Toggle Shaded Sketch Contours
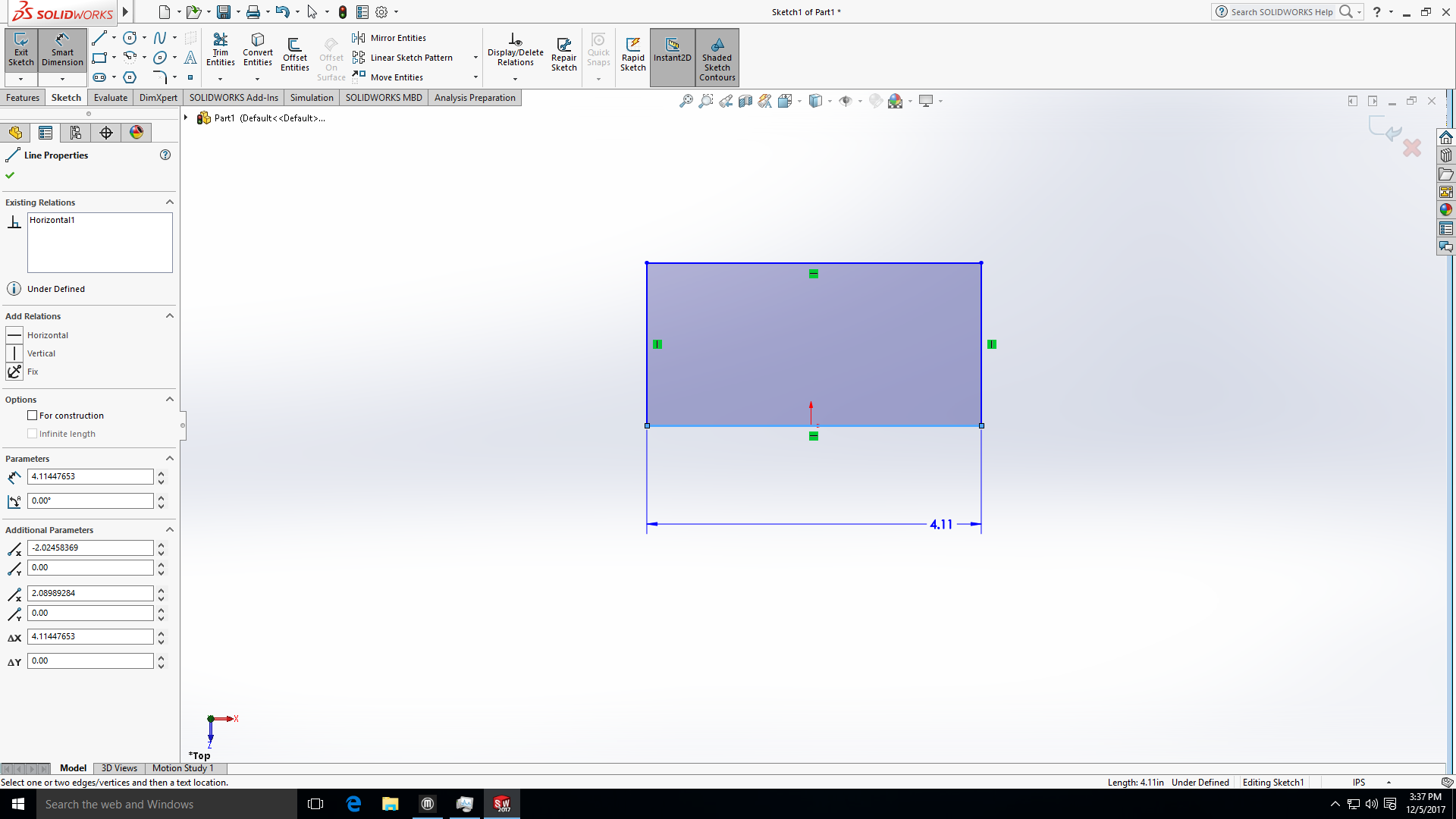 pos(716,57)
